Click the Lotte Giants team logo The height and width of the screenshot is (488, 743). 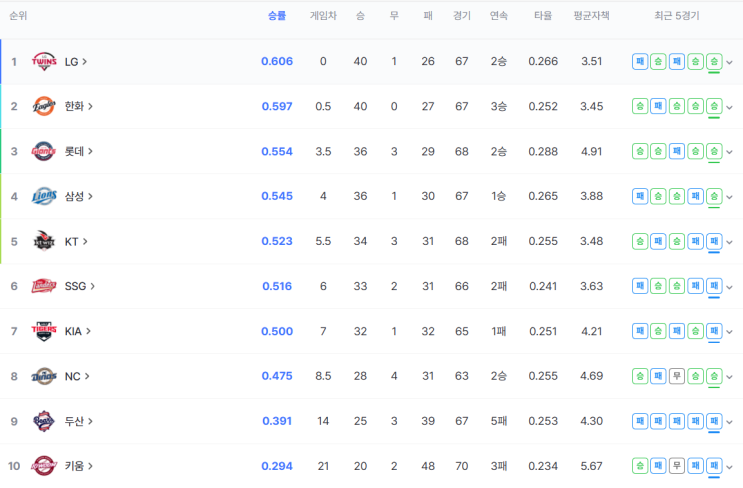[x=44, y=151]
